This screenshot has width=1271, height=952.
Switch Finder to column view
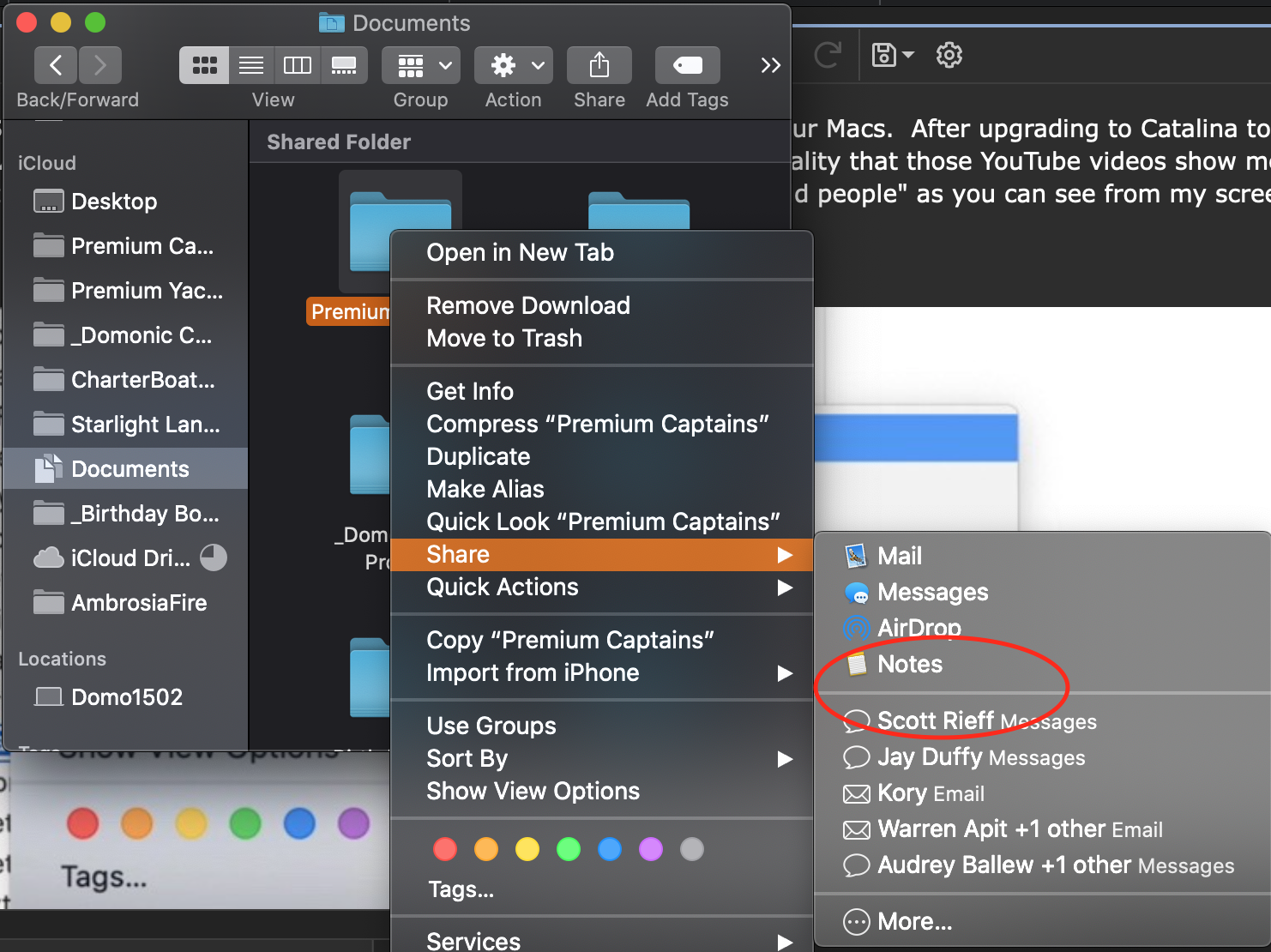(298, 65)
